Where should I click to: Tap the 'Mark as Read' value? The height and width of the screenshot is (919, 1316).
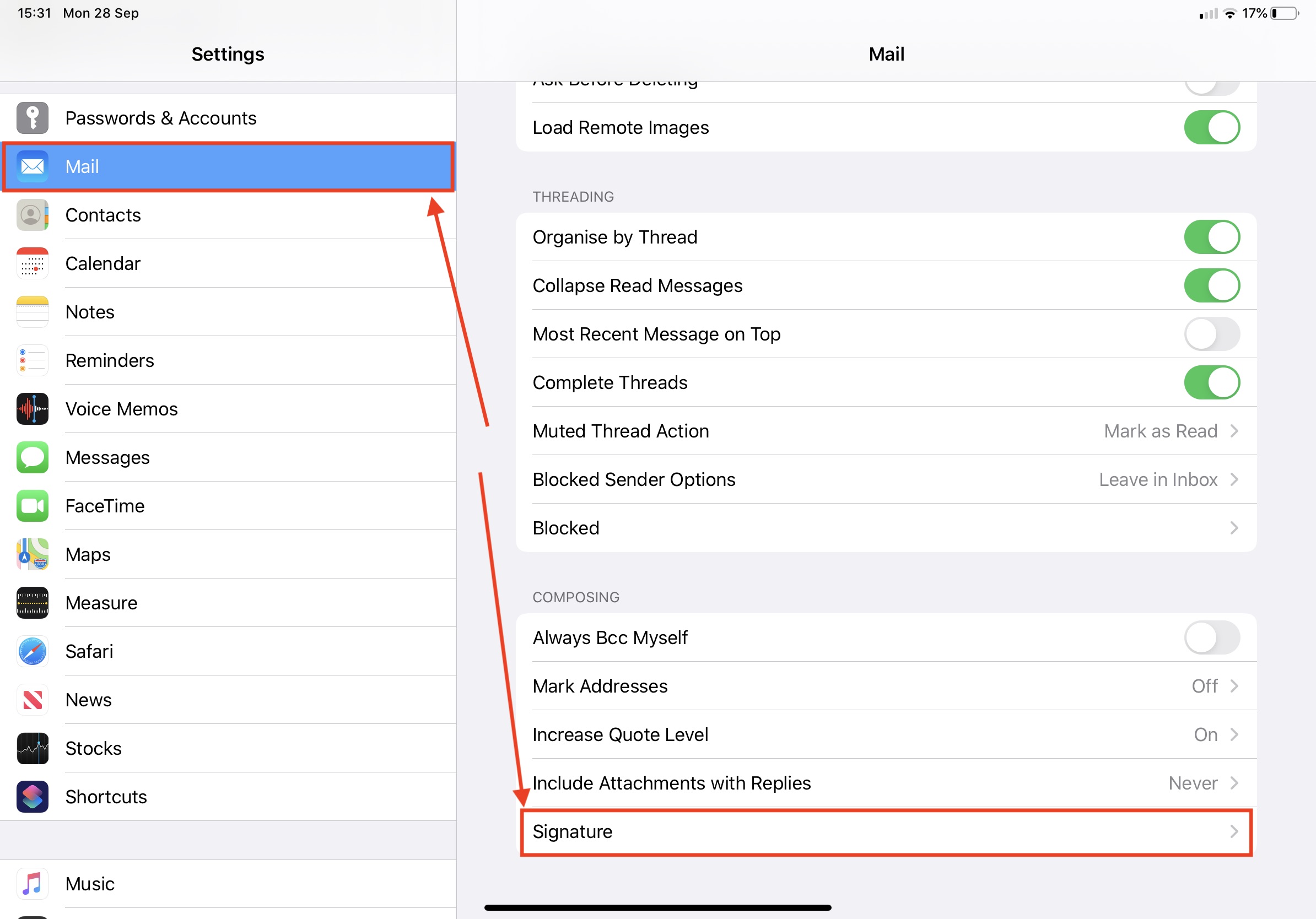point(1161,431)
